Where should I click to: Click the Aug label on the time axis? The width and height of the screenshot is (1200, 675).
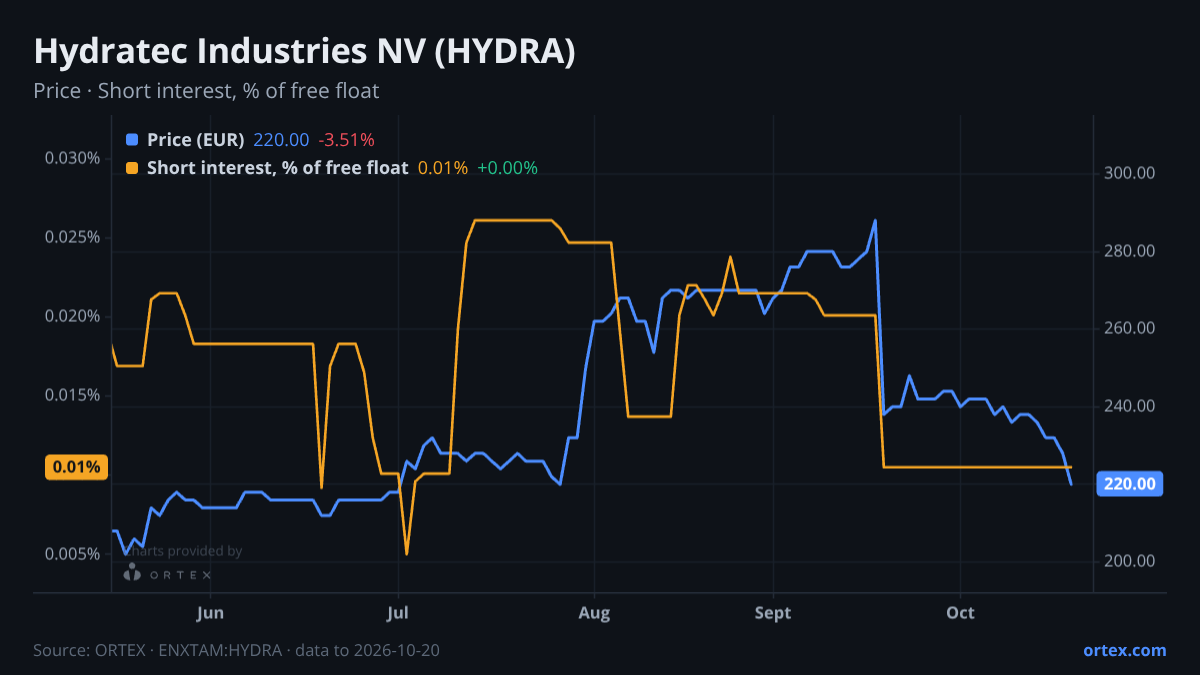(595, 612)
